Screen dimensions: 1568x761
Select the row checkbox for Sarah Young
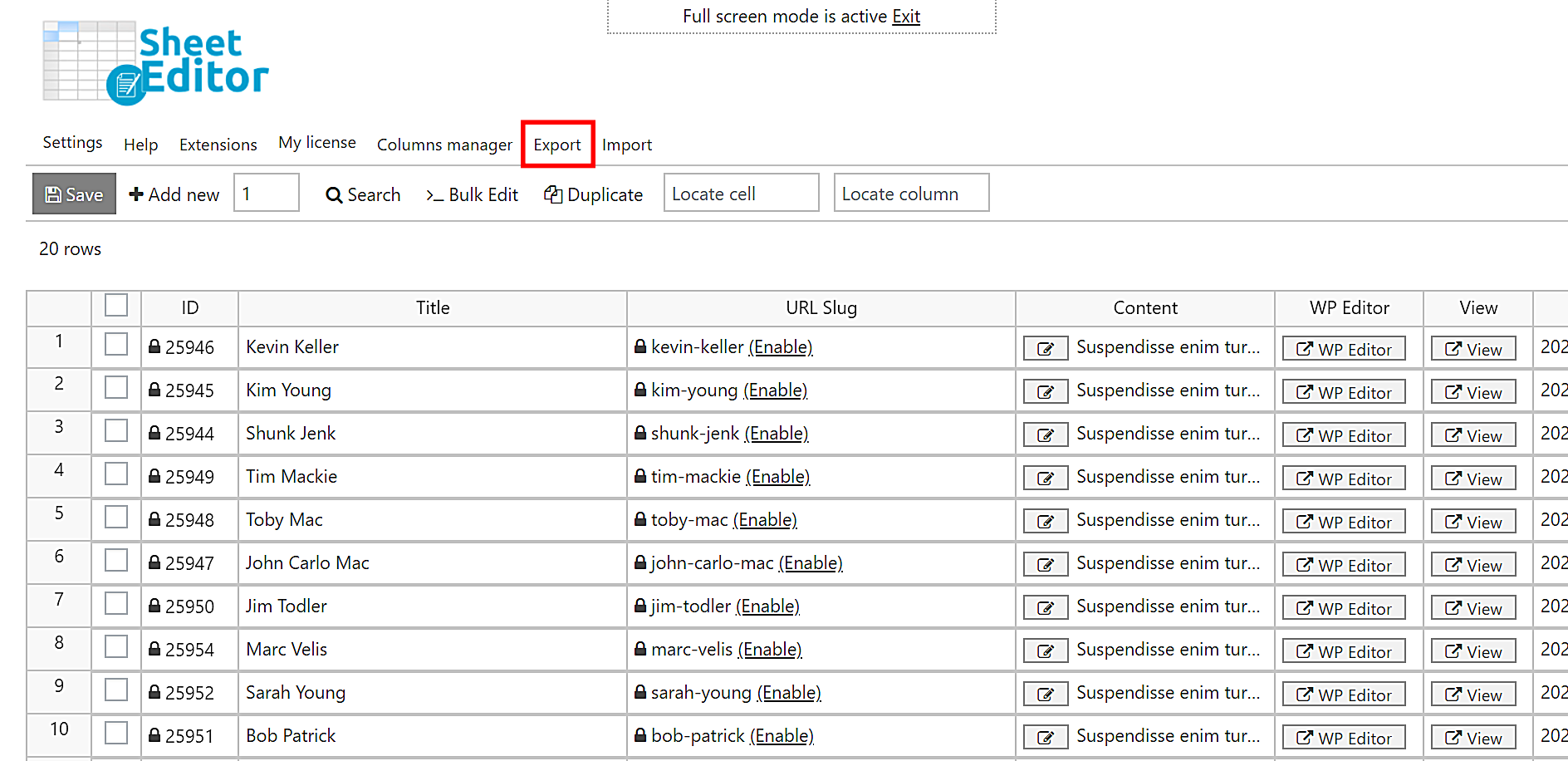(116, 690)
